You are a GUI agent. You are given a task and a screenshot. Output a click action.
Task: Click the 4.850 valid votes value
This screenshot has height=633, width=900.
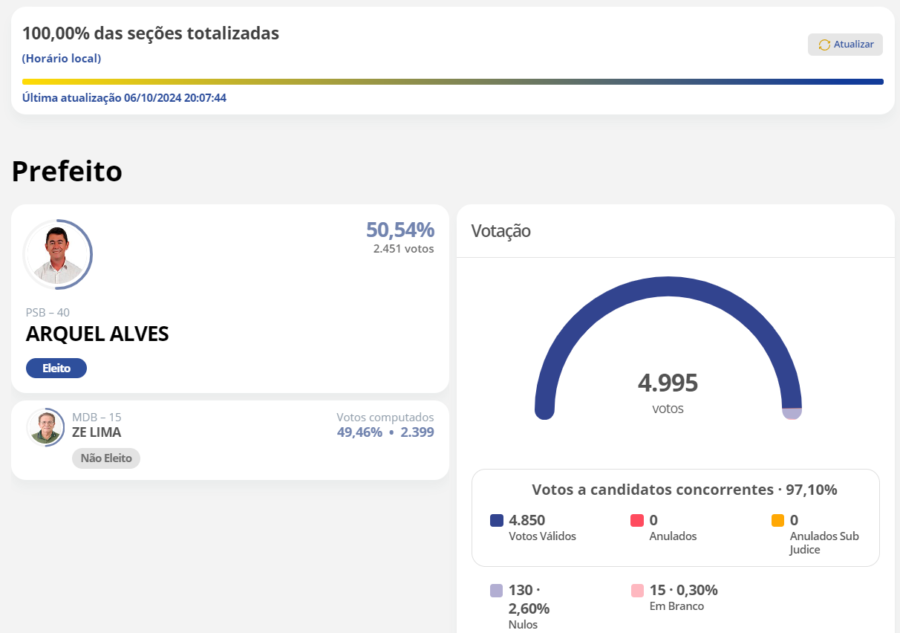(527, 520)
